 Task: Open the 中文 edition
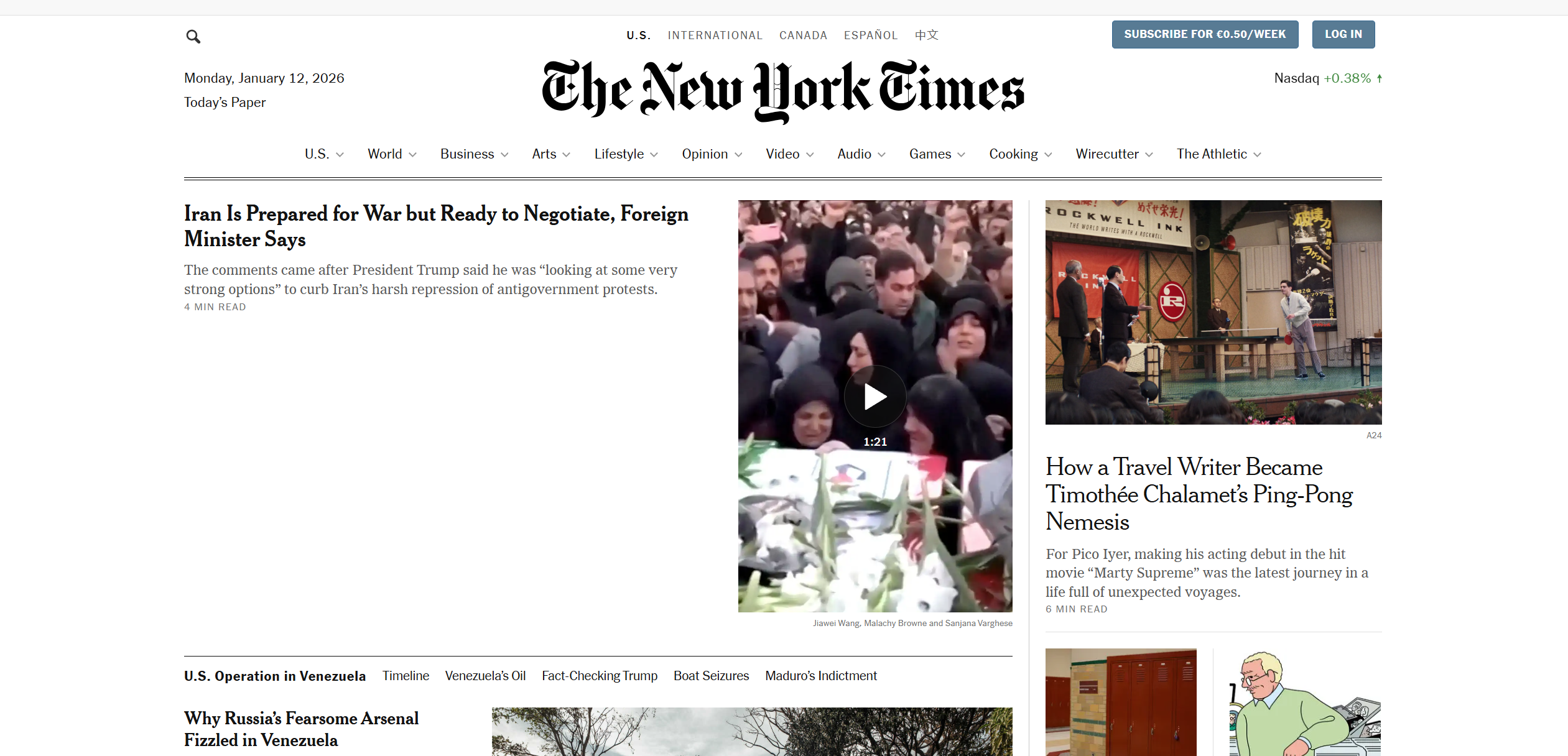926,35
